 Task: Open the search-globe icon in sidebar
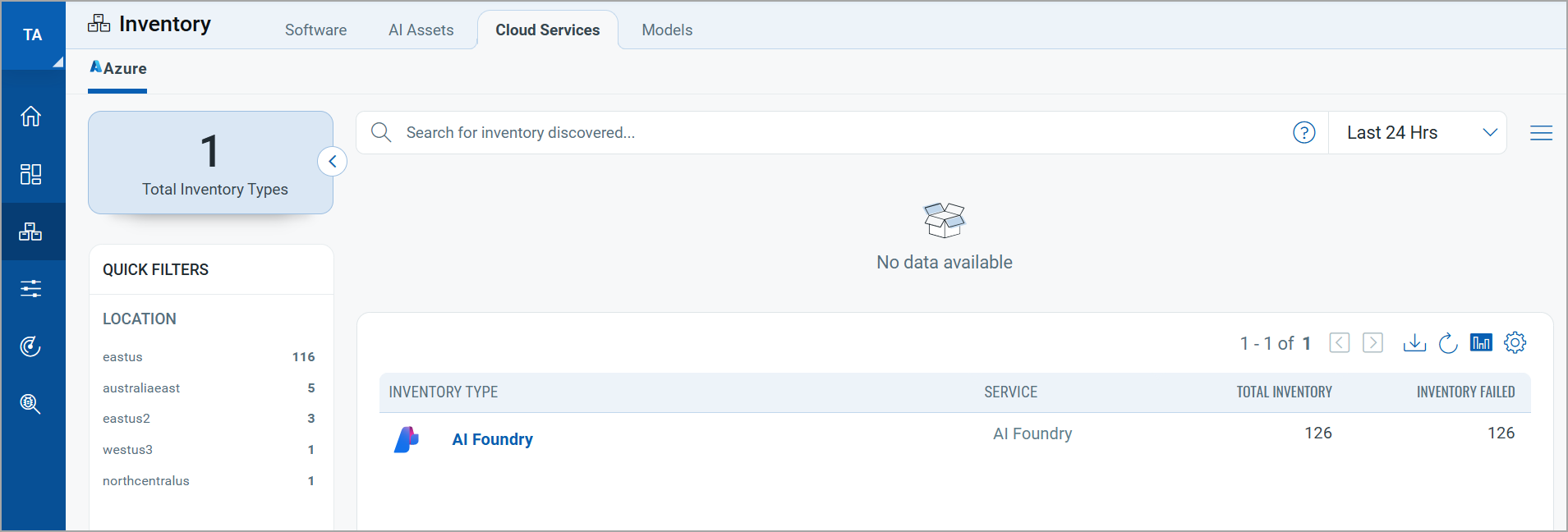[x=31, y=404]
